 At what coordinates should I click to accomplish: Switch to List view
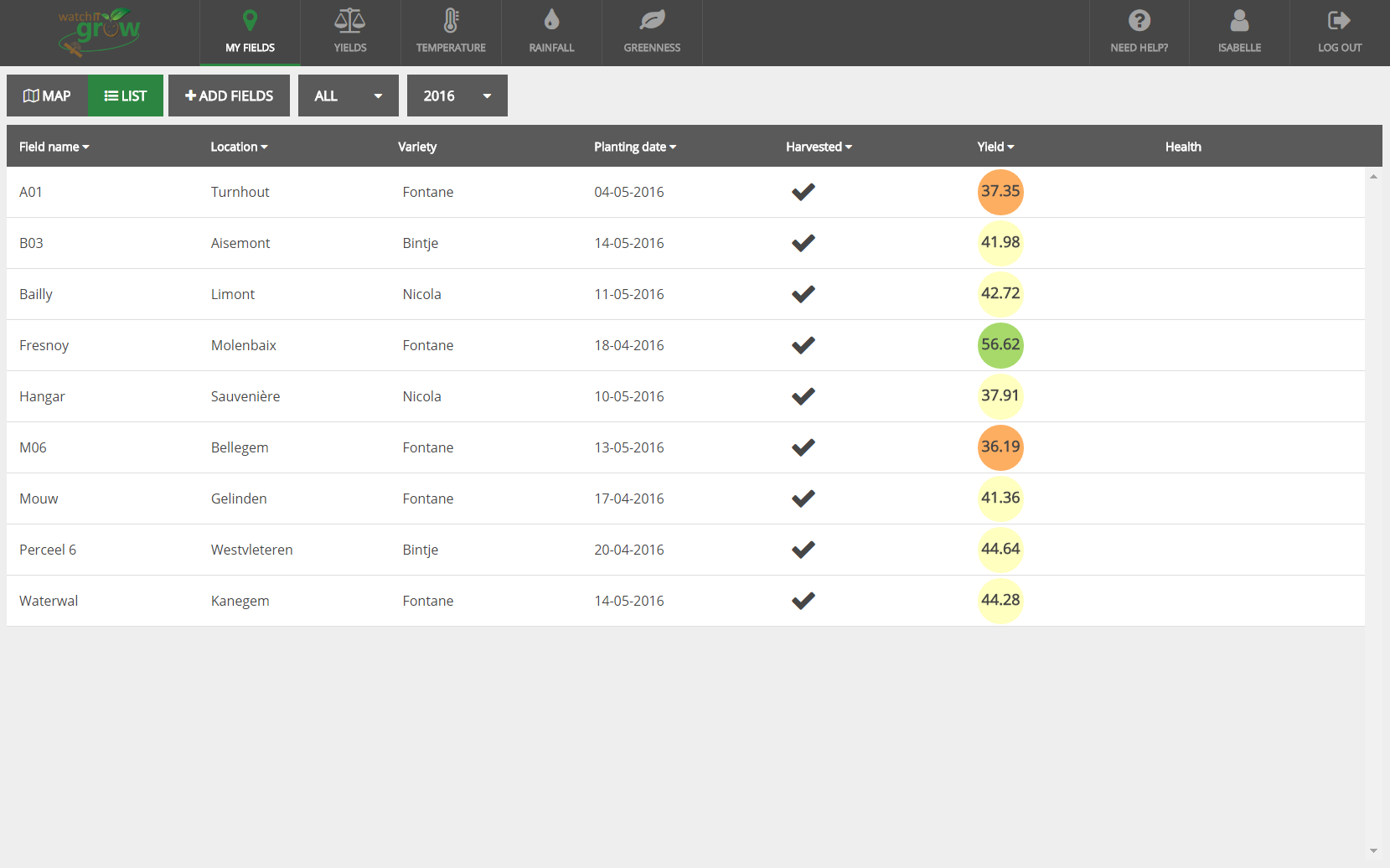coord(126,96)
